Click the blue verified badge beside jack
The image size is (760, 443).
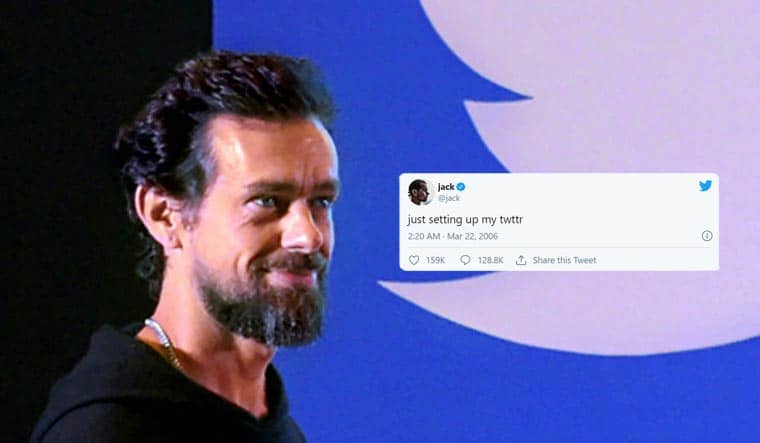click(461, 187)
